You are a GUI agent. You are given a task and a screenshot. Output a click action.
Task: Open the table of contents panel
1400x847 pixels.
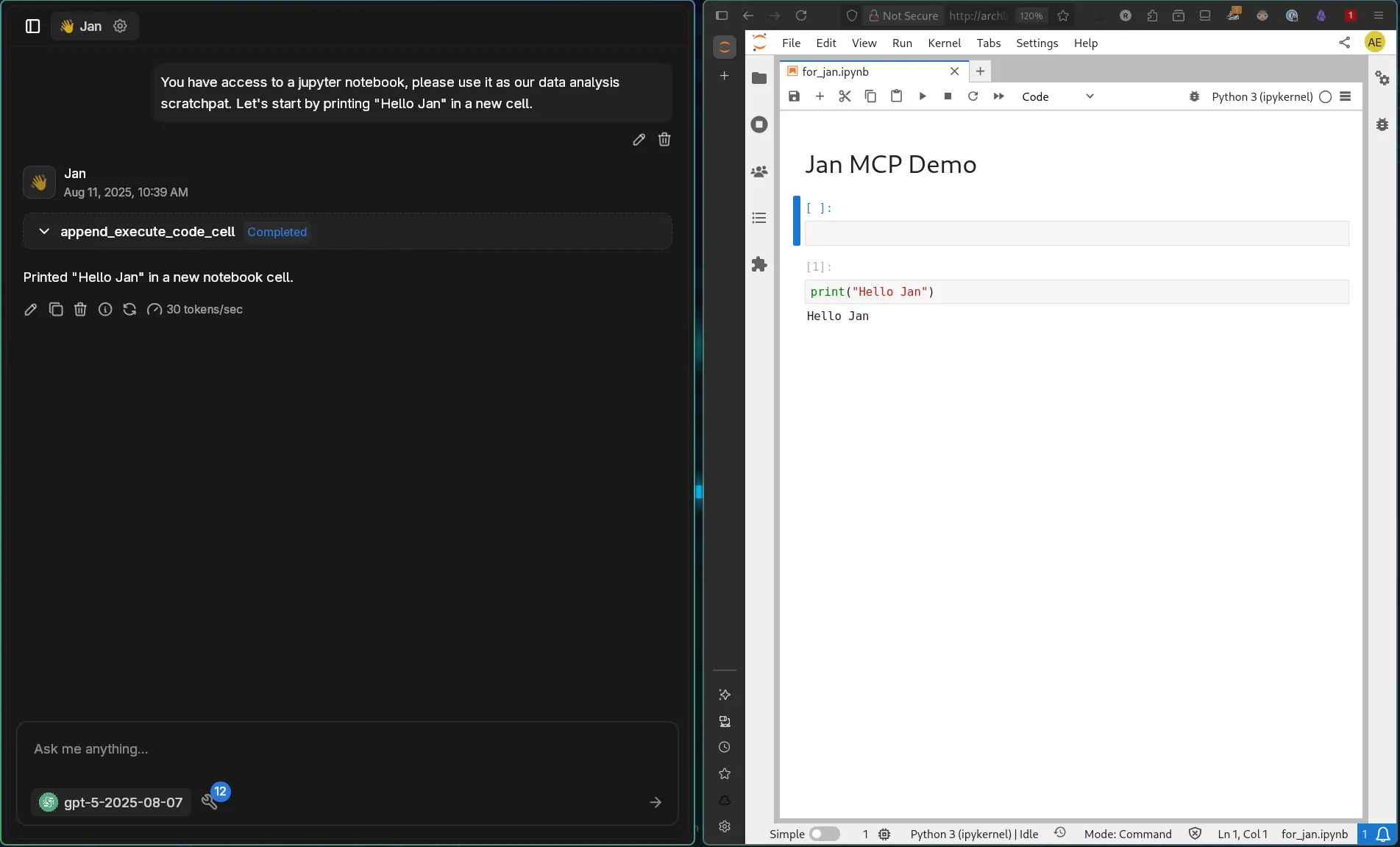click(759, 218)
